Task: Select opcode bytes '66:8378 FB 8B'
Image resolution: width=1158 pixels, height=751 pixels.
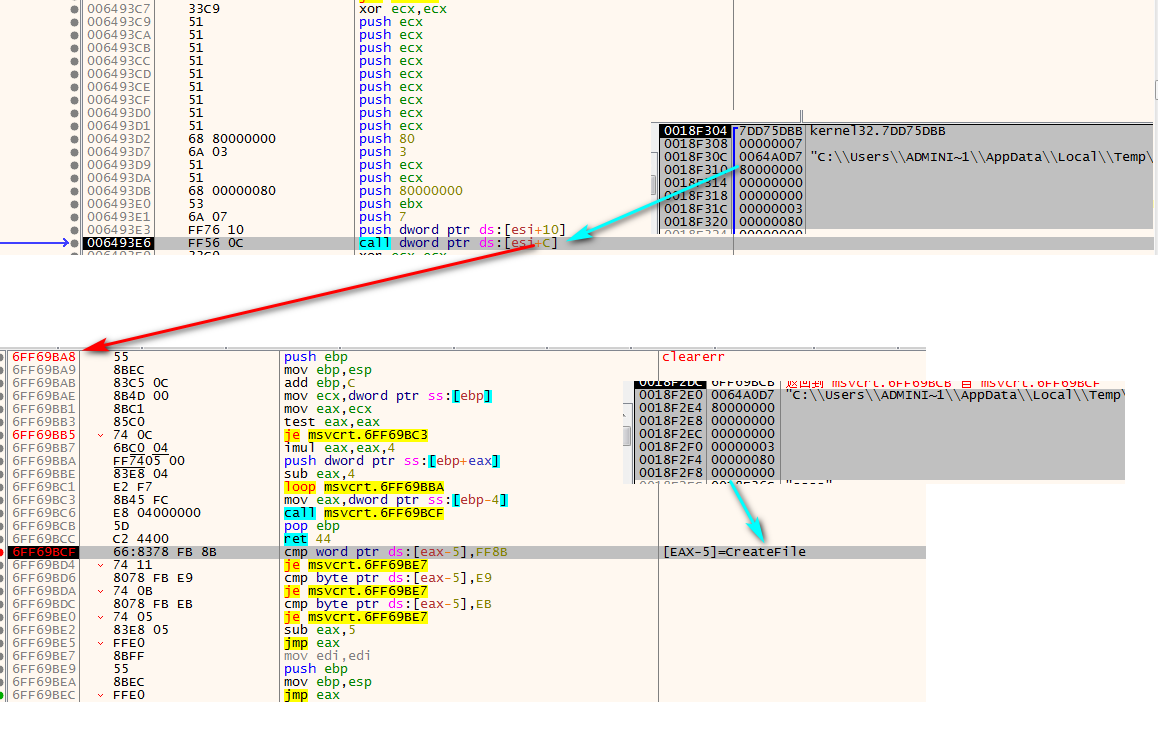Action: point(165,552)
